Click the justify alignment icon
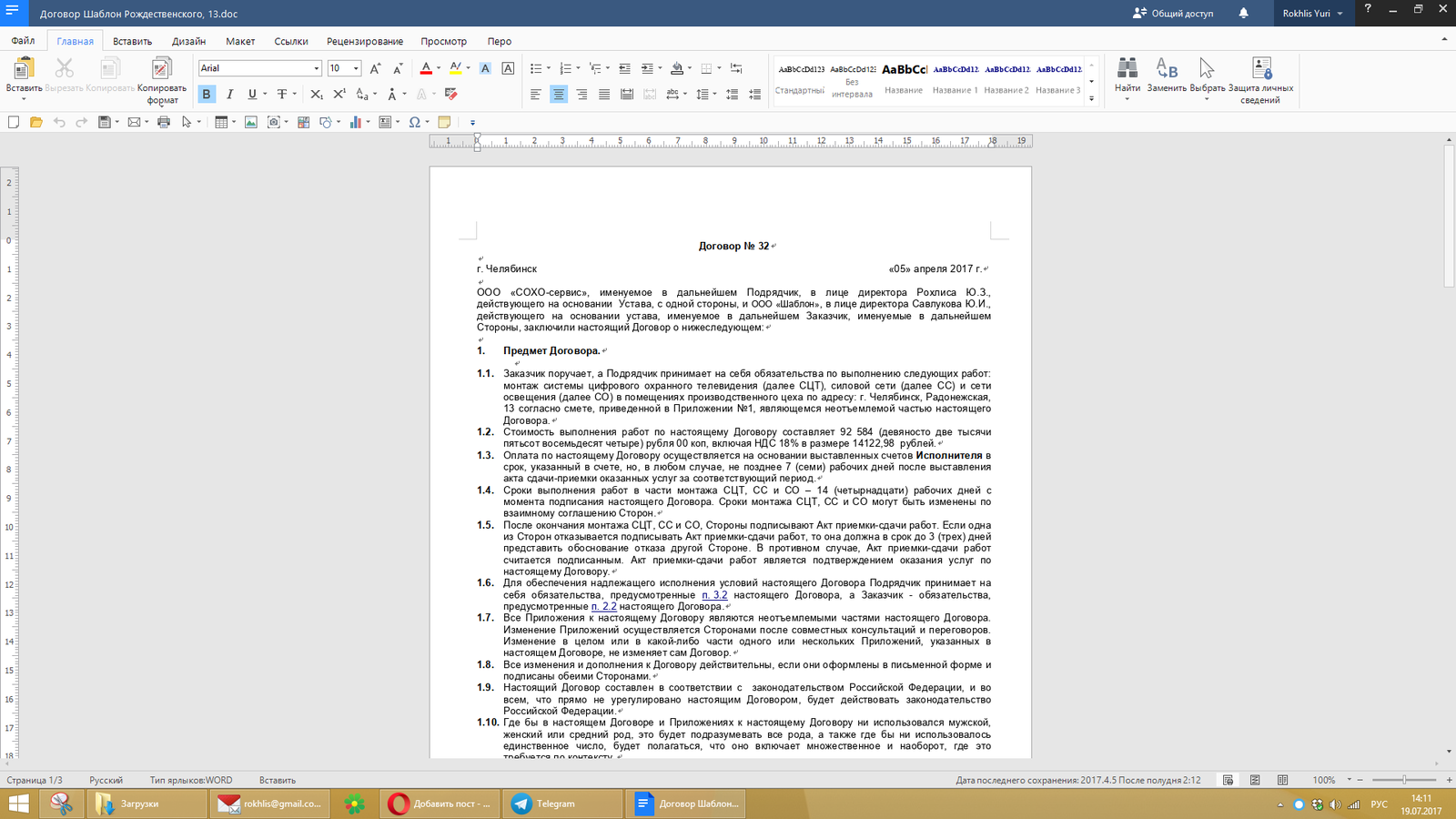Screen dimensions: 1456x819 click(x=604, y=95)
